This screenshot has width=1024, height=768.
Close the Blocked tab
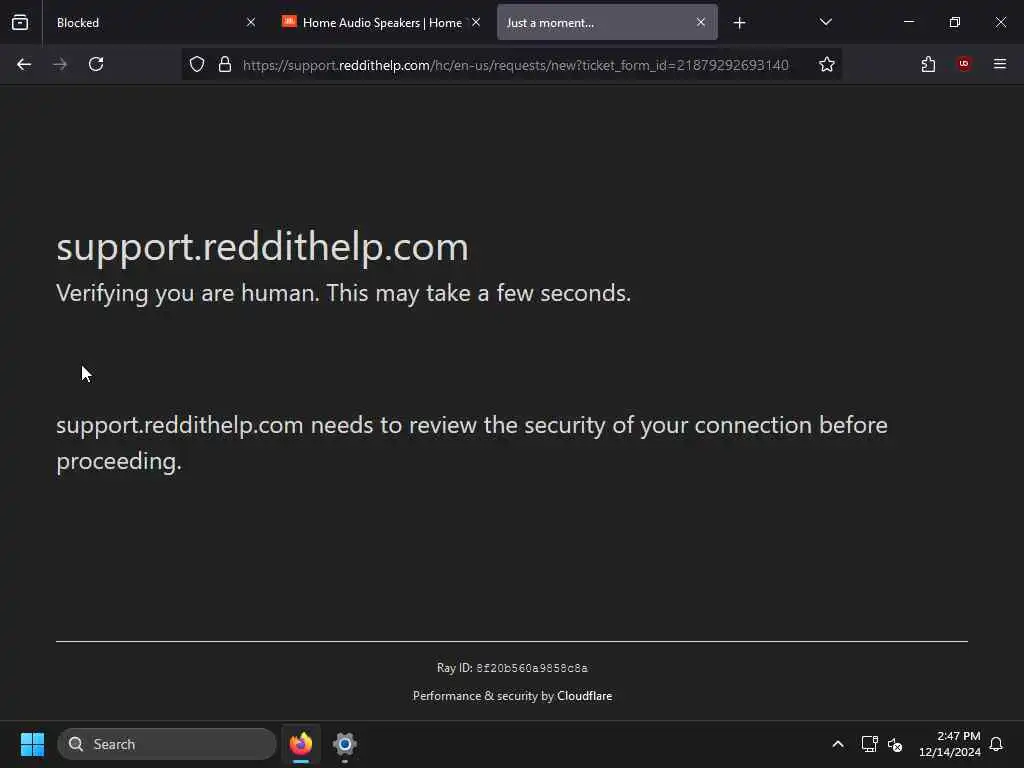pyautogui.click(x=251, y=22)
